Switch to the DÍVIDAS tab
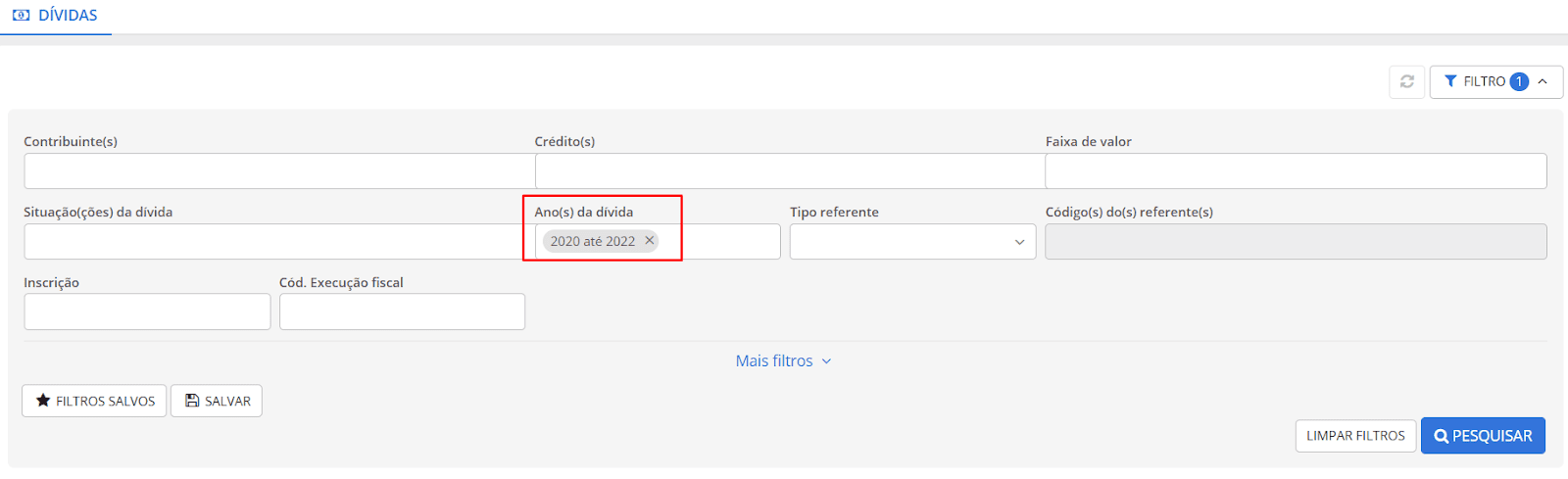The image size is (1568, 479). [x=56, y=16]
